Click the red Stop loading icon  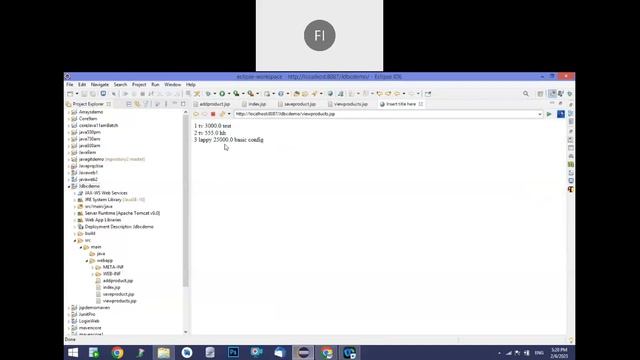[x=213, y=114]
